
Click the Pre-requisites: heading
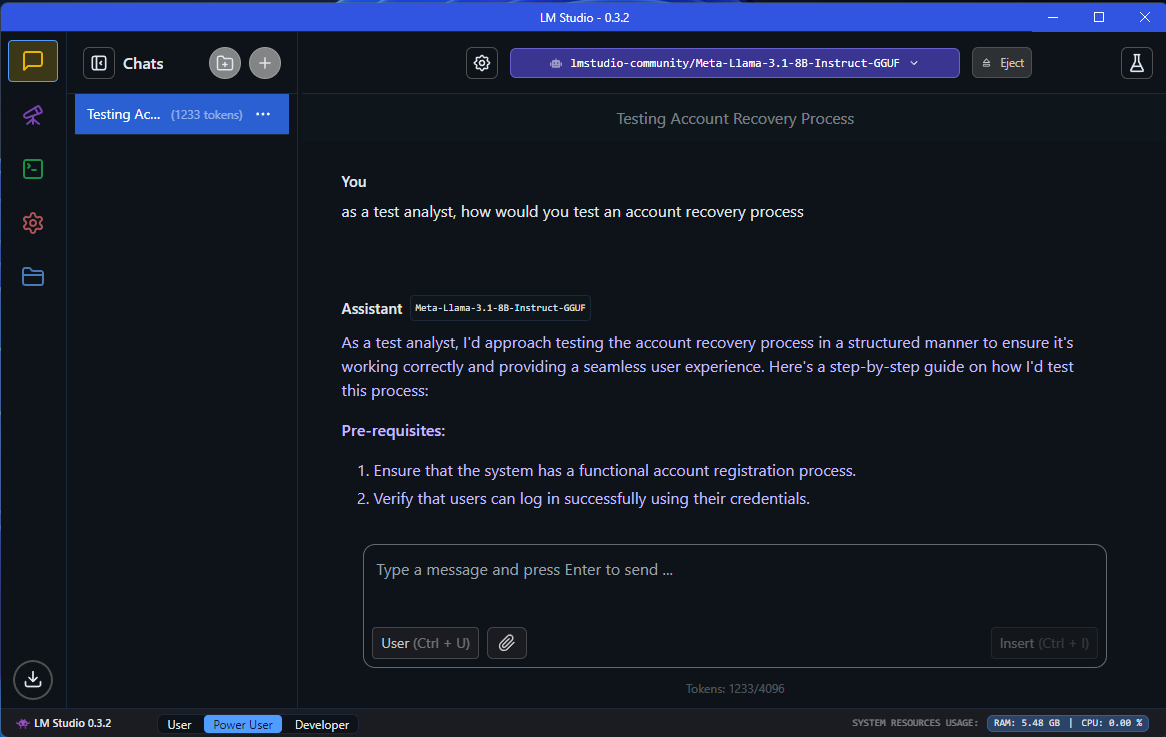click(x=393, y=431)
